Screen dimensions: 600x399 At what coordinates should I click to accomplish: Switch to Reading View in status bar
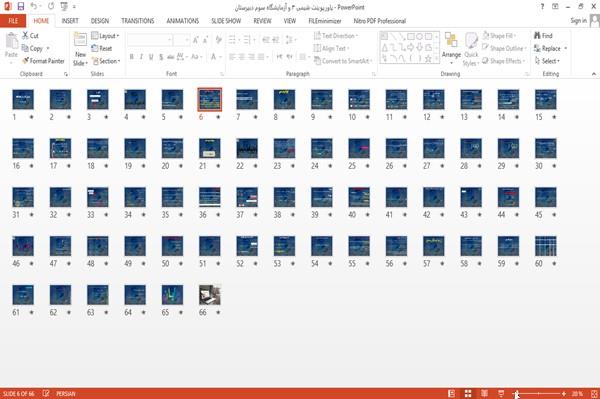click(x=484, y=393)
